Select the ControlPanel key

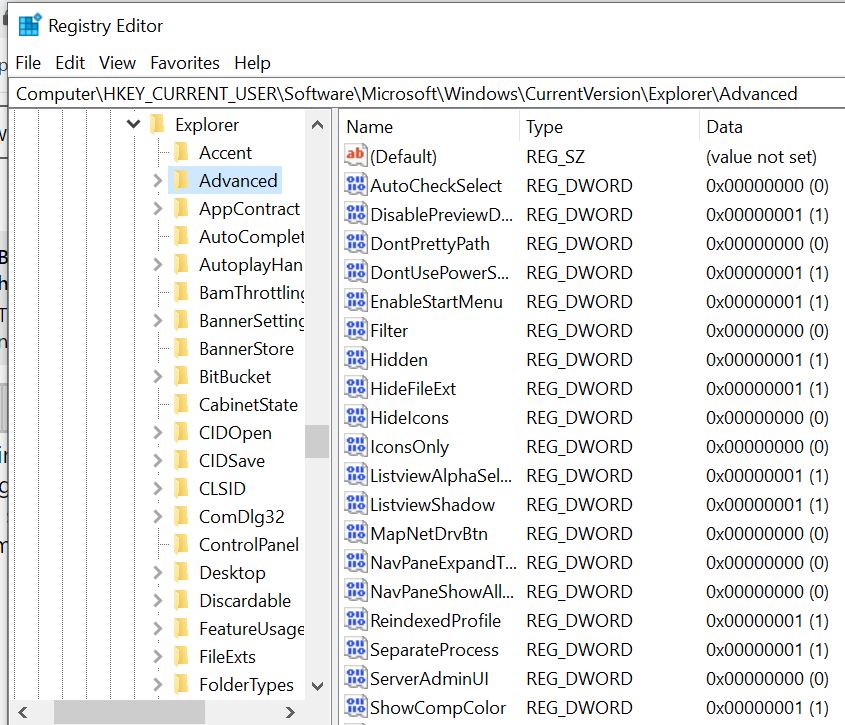pyautogui.click(x=248, y=544)
